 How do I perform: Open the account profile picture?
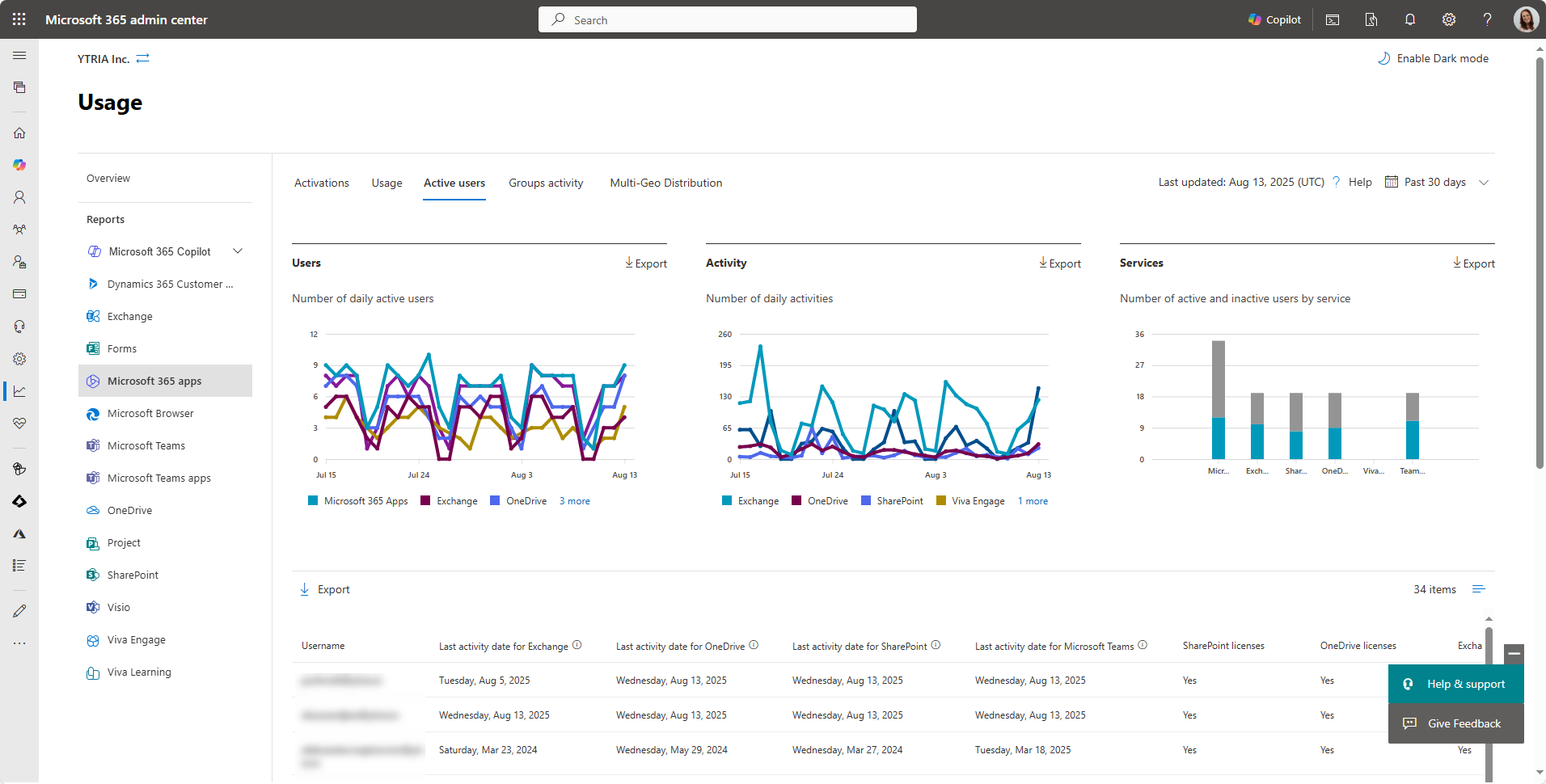click(1526, 19)
